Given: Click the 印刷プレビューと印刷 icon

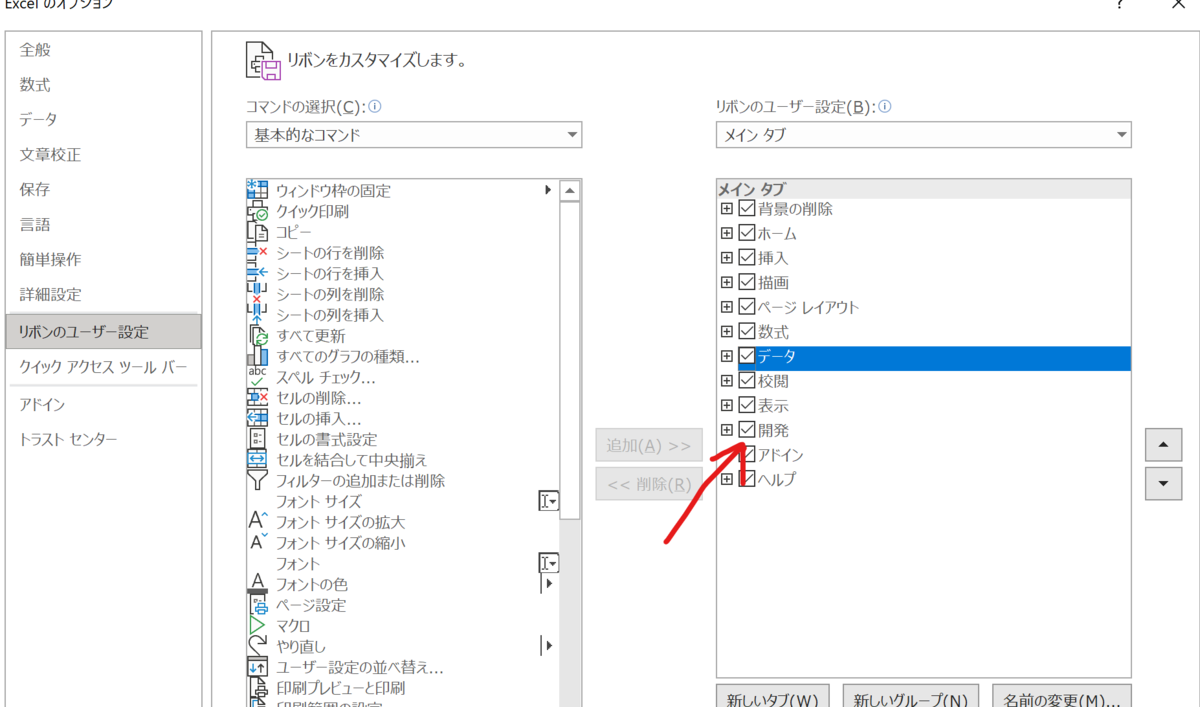Looking at the screenshot, I should point(257,688).
